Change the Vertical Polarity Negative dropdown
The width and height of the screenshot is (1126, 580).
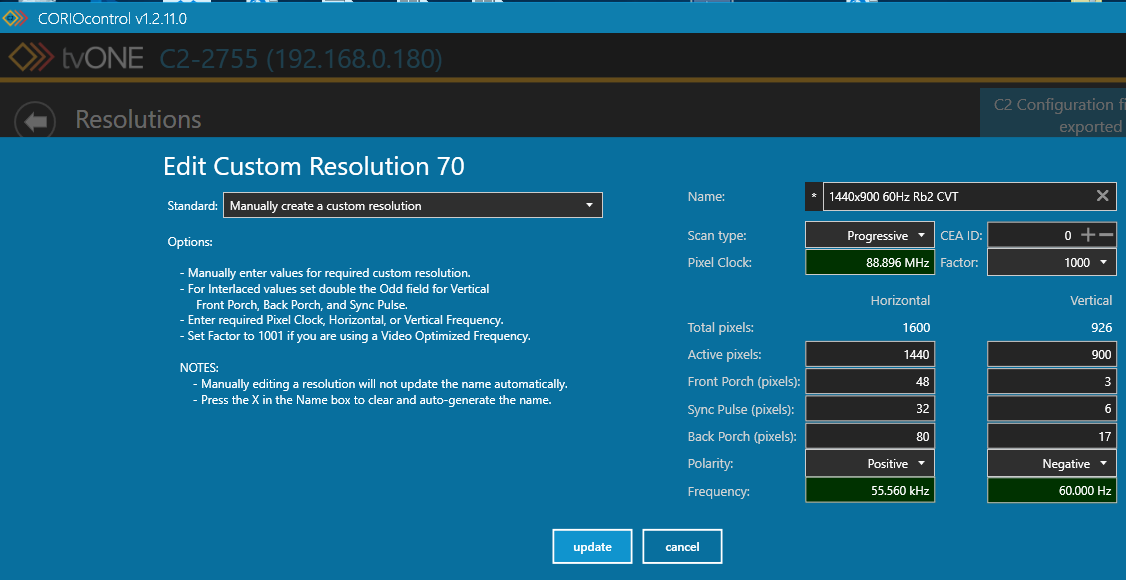pyautogui.click(x=1052, y=464)
